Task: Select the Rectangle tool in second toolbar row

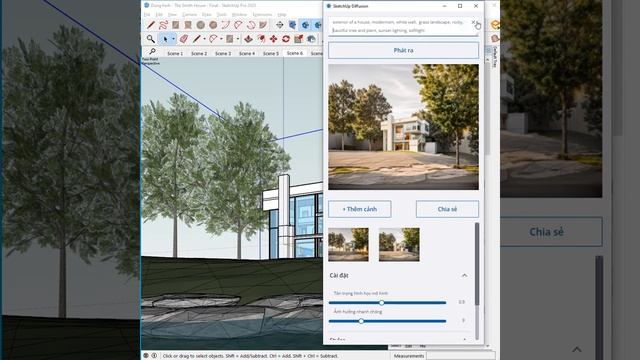Action: pos(230,39)
